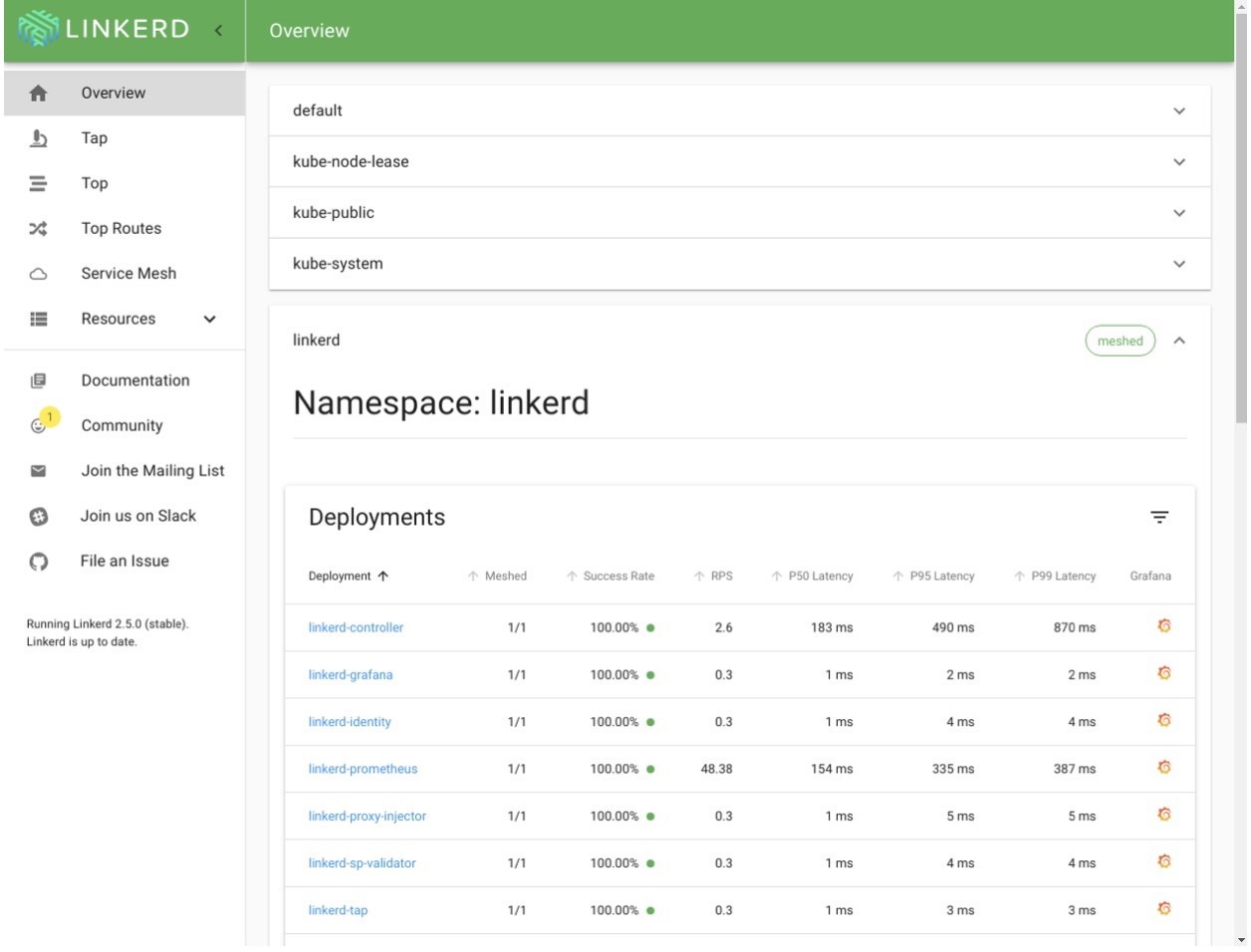Click Join us on Slack
The image size is (1251, 952).
click(138, 516)
